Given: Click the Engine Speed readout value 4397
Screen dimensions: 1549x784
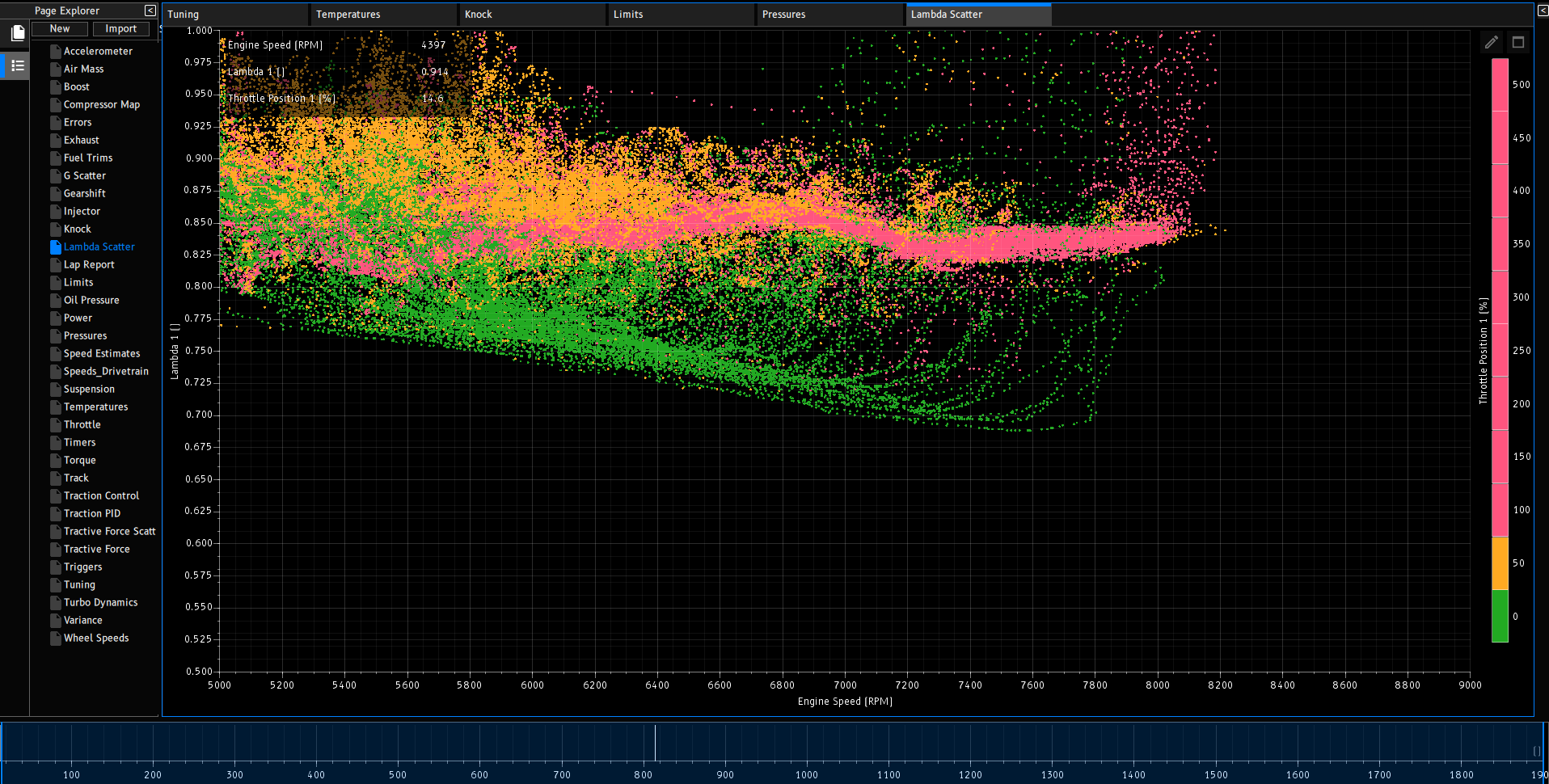Looking at the screenshot, I should (433, 45).
